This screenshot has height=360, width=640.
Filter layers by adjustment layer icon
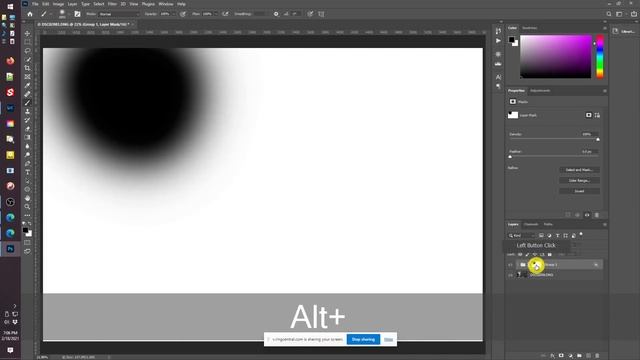tap(549, 236)
